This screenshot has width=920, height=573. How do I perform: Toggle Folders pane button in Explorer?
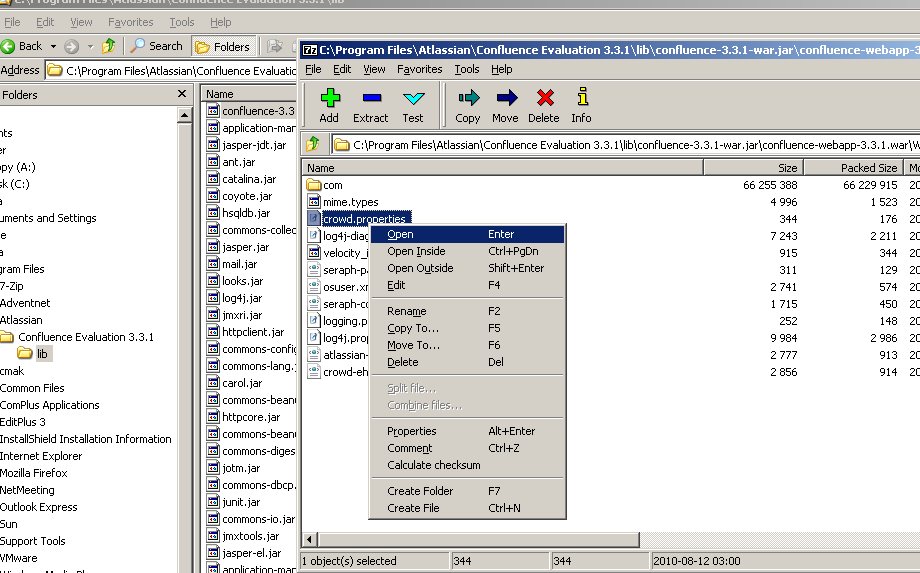(222, 46)
